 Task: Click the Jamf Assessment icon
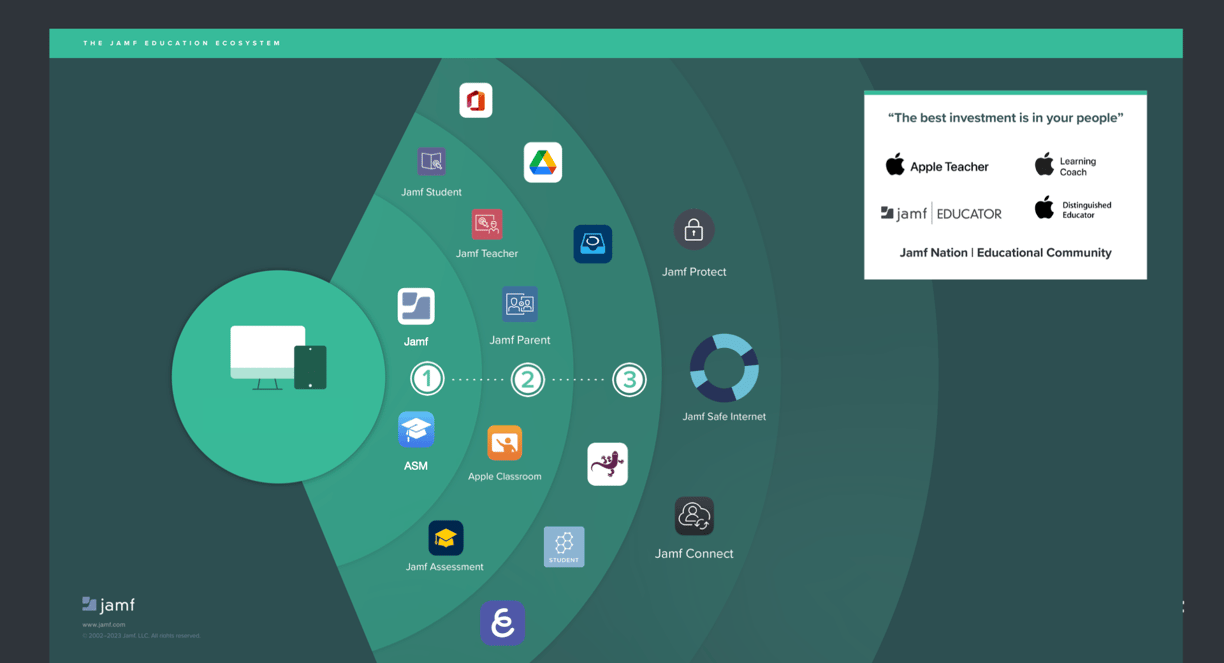[446, 538]
